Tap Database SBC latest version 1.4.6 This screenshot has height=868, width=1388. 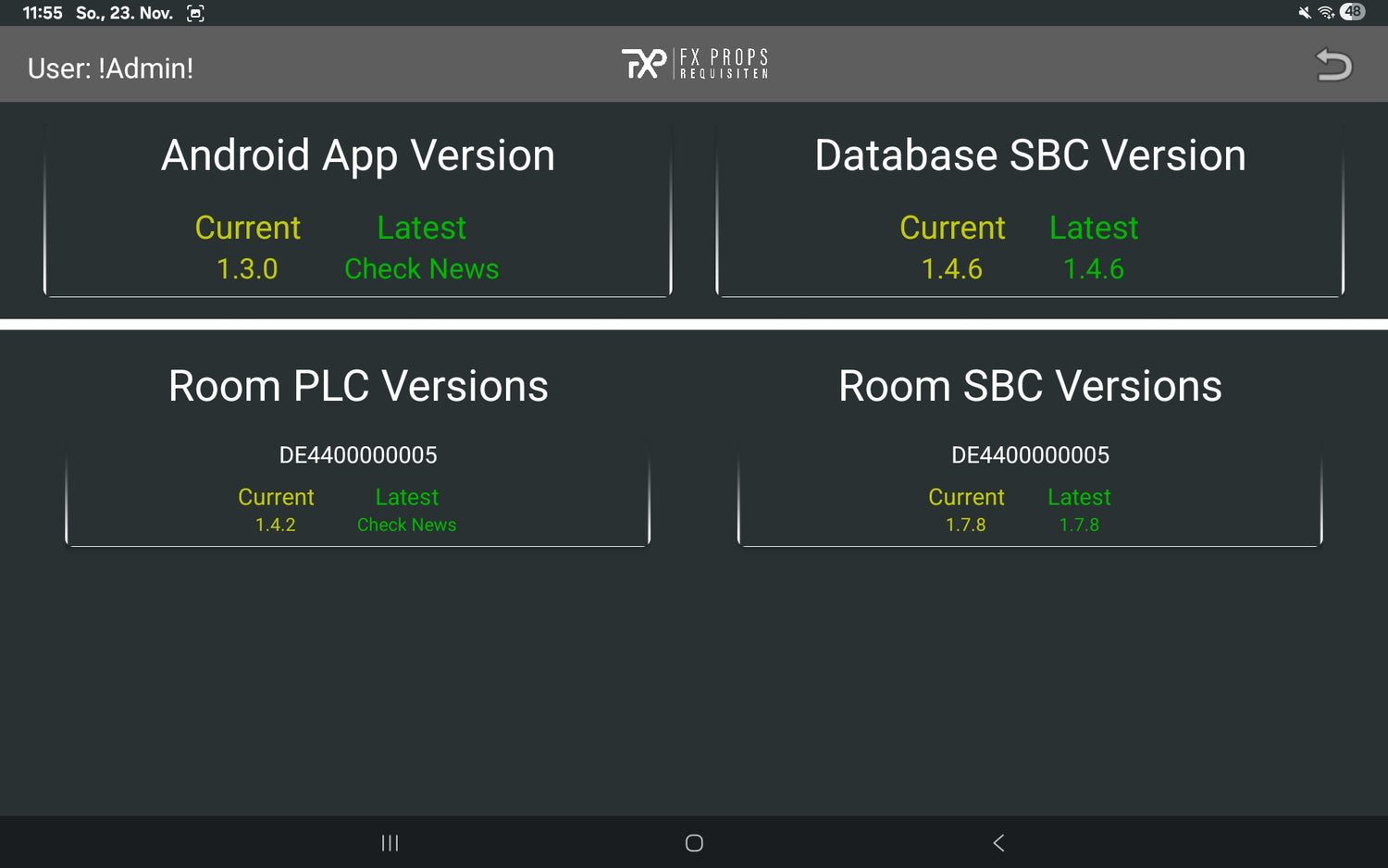coord(1093,268)
